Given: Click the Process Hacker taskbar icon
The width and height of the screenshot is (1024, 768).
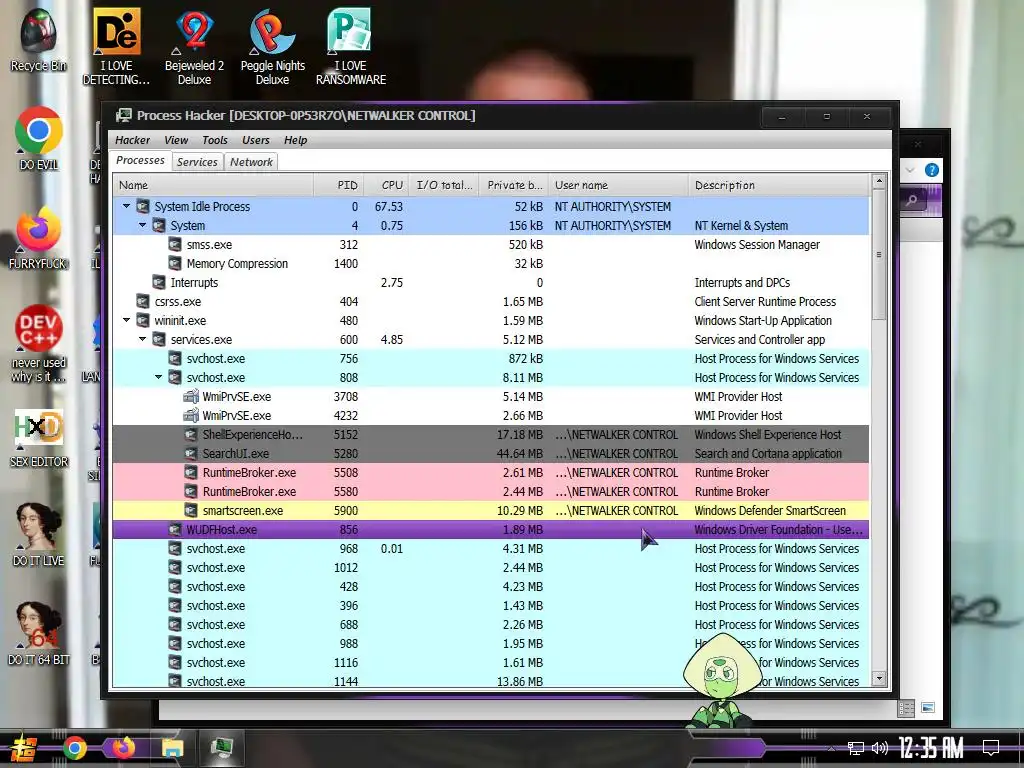Looking at the screenshot, I should pos(222,748).
